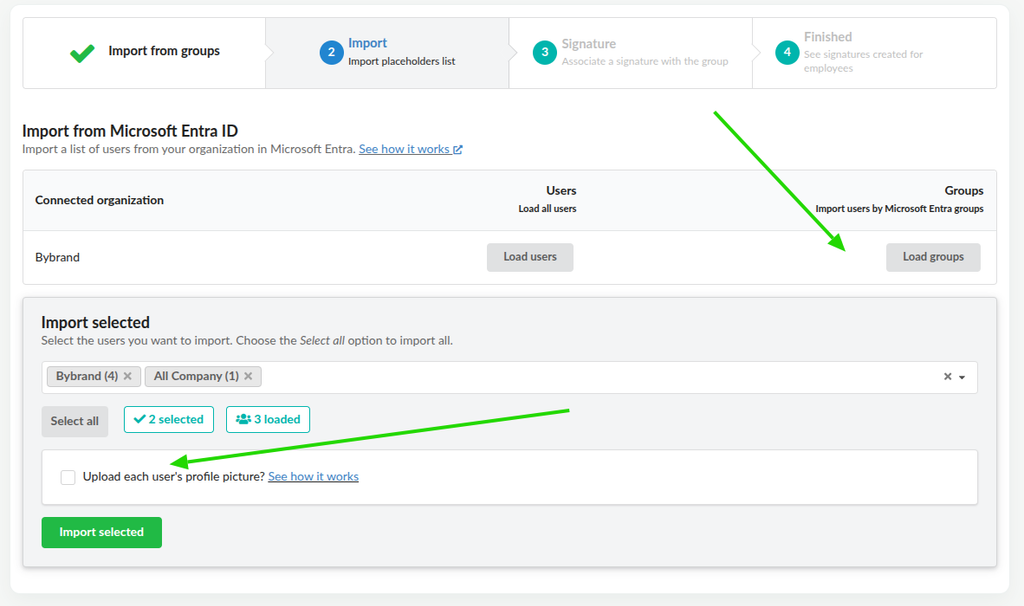This screenshot has height=606, width=1024.
Task: Click the 3 loaded badge
Action: click(268, 419)
